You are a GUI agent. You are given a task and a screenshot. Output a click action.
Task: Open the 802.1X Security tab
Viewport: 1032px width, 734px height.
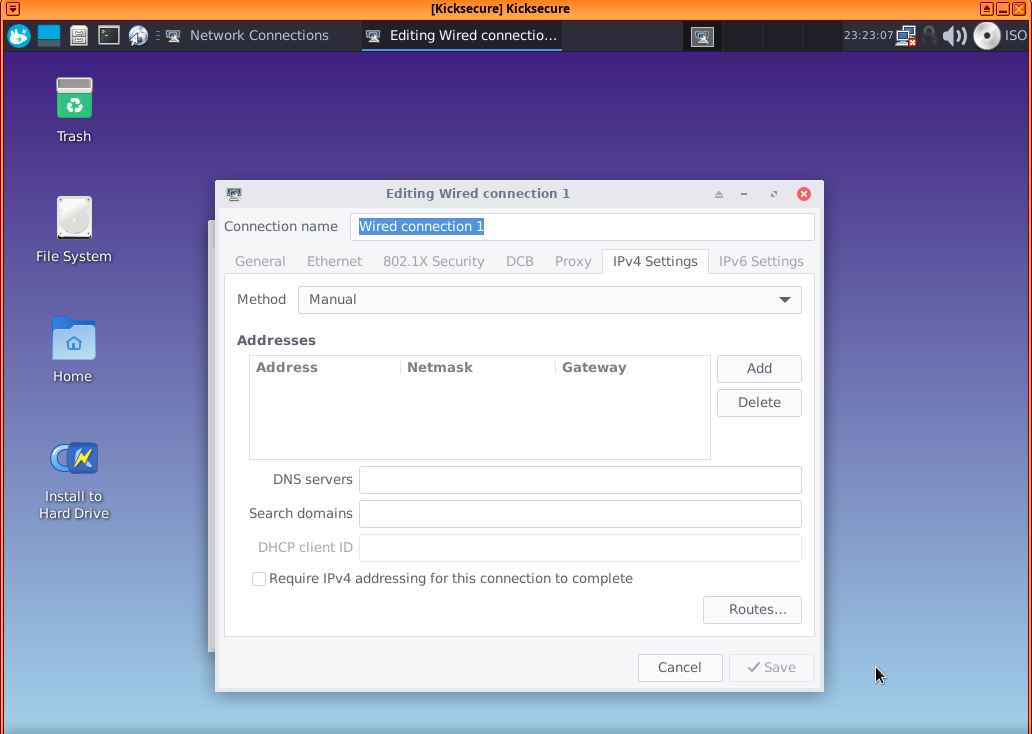tap(433, 262)
